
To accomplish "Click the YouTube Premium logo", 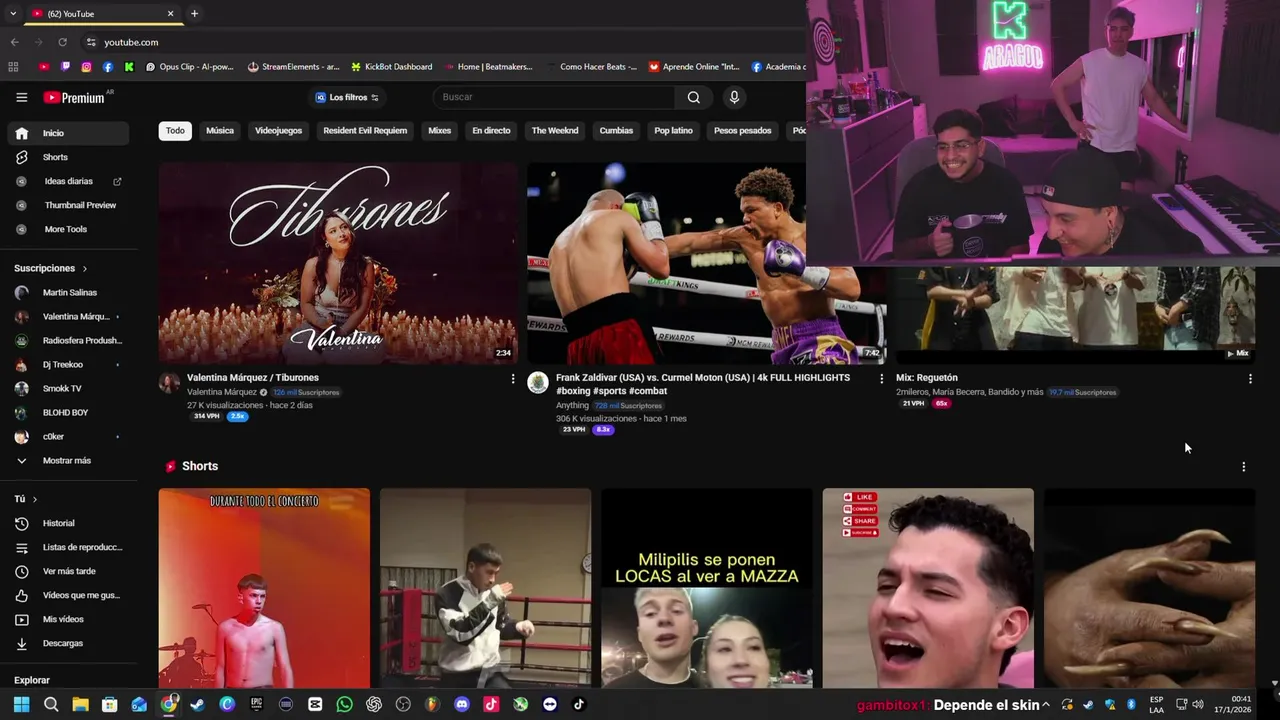I will (74, 97).
